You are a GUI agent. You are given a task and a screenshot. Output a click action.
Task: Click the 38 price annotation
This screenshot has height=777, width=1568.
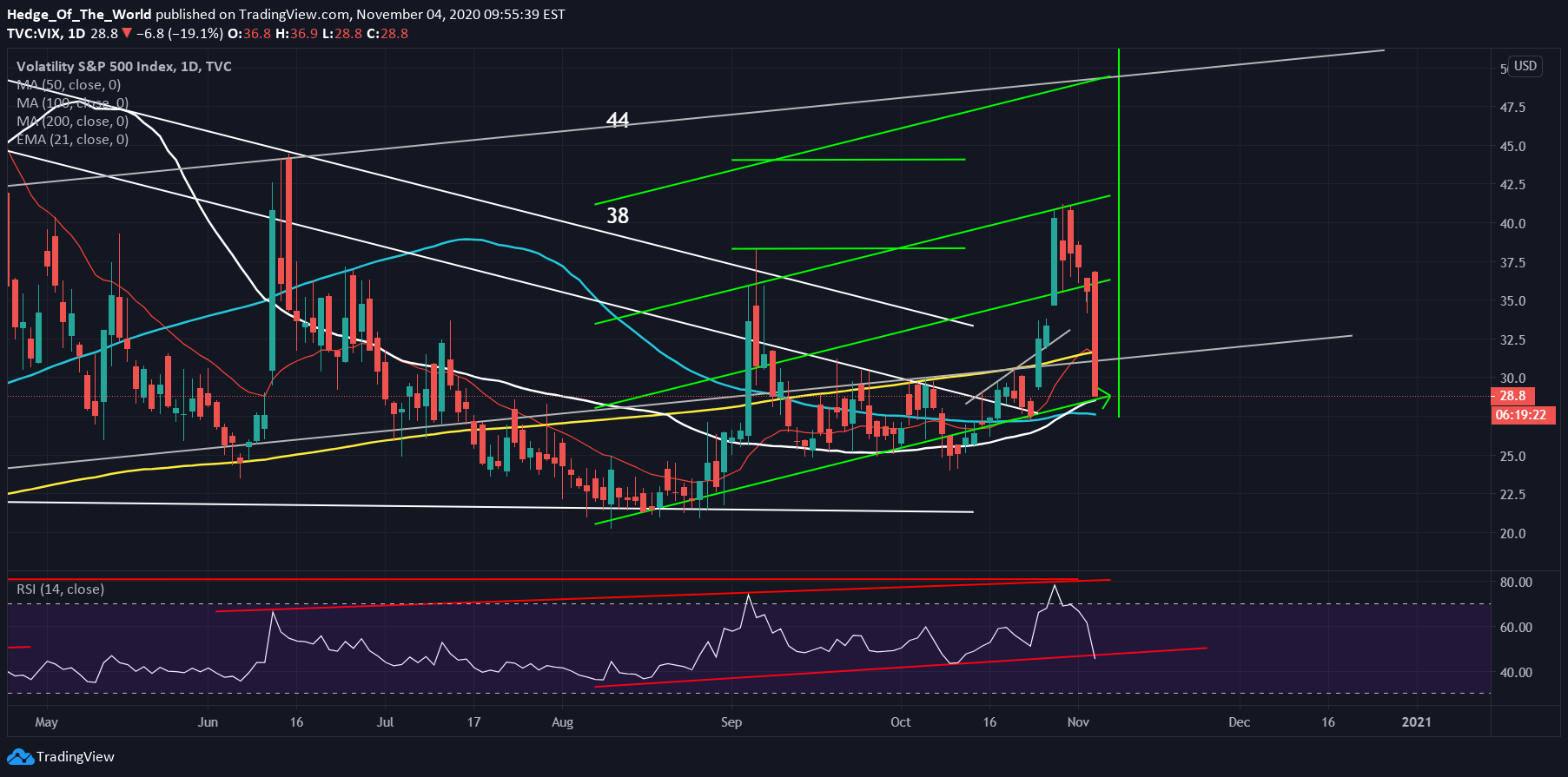(618, 215)
